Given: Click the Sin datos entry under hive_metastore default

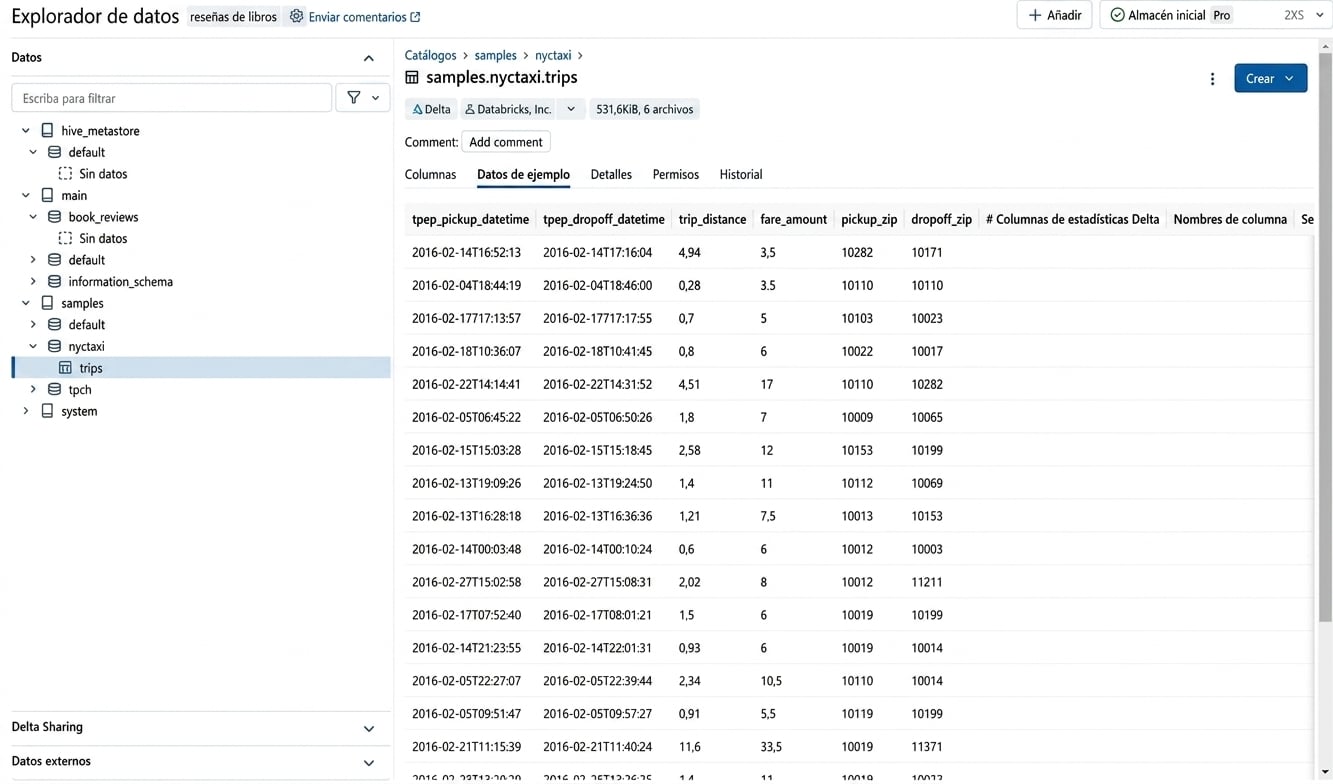Looking at the screenshot, I should click(103, 174).
